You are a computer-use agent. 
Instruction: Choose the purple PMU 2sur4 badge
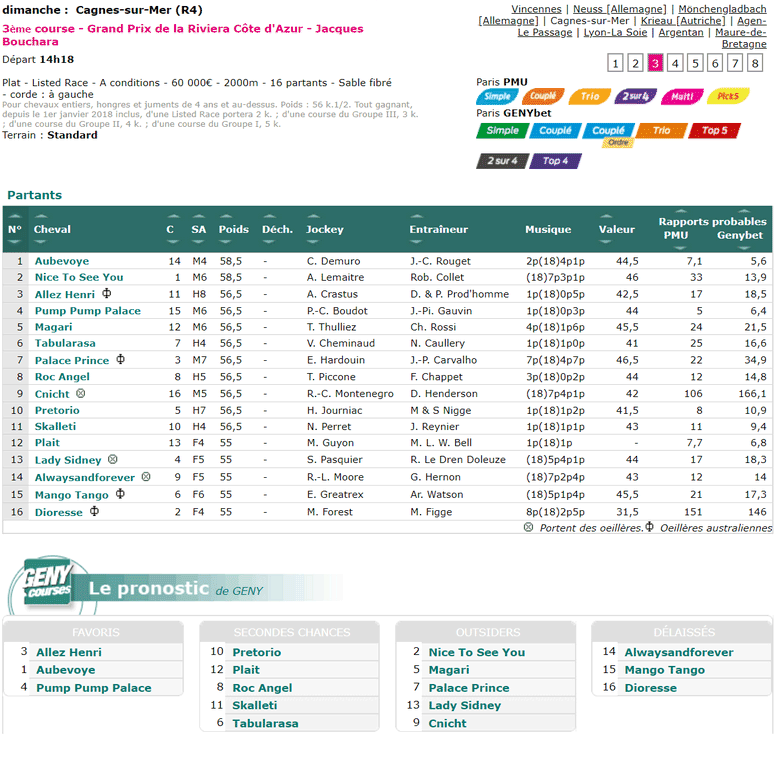coord(635,97)
